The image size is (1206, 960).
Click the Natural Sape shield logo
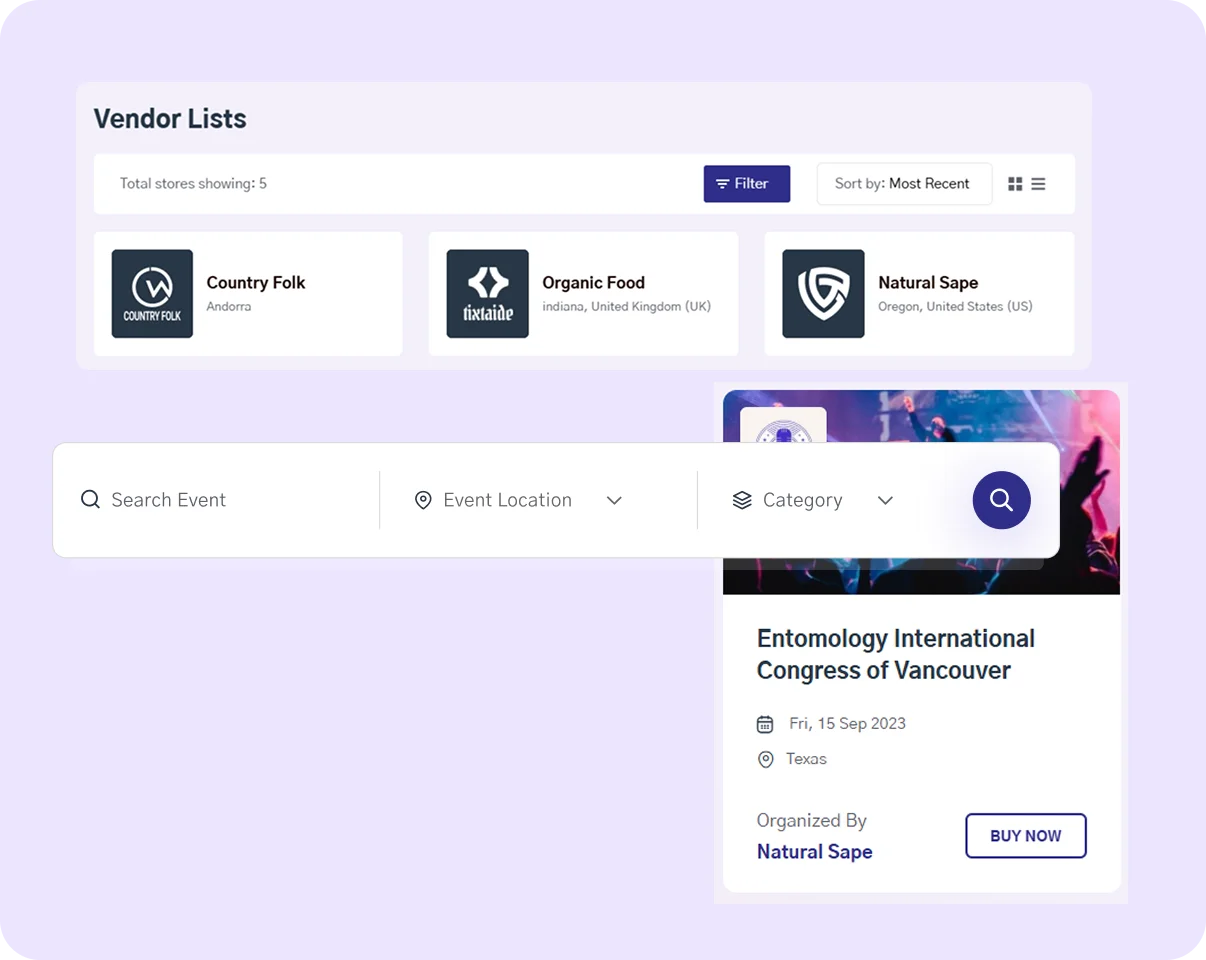point(823,293)
